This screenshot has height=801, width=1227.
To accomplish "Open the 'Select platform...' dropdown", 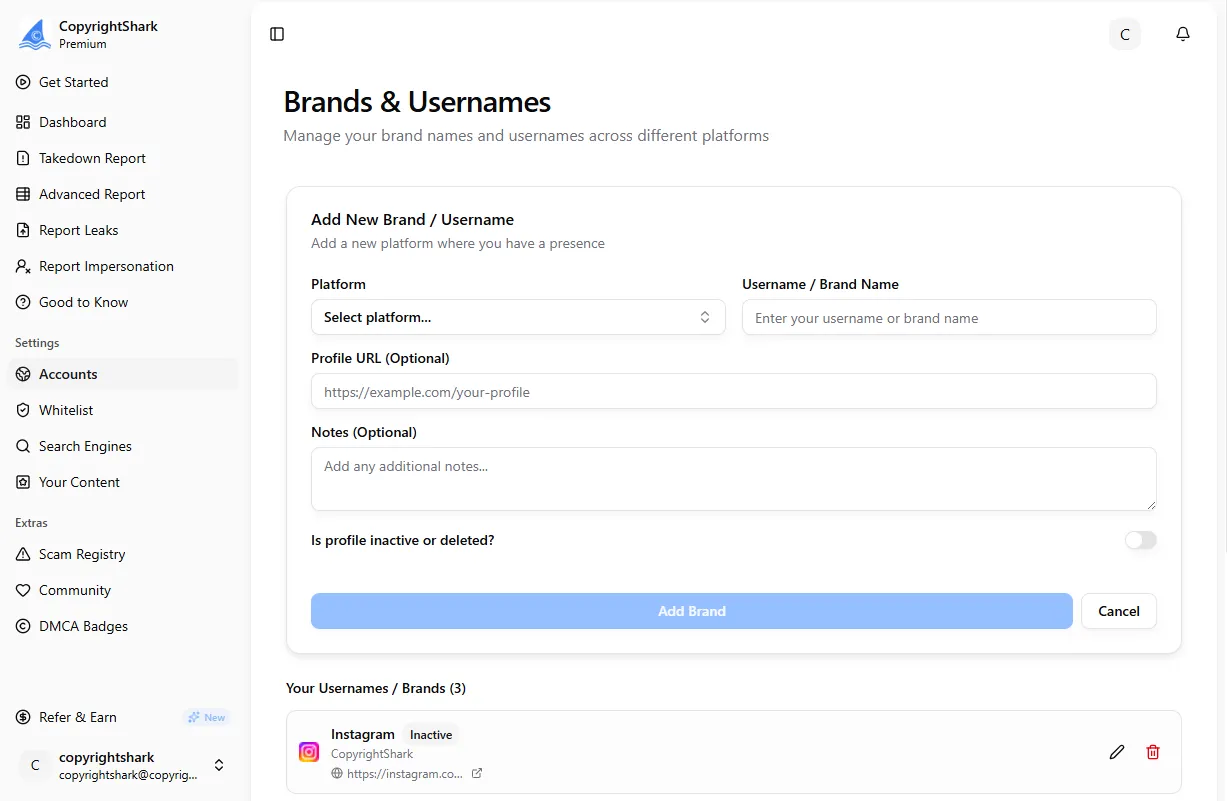I will (518, 316).
